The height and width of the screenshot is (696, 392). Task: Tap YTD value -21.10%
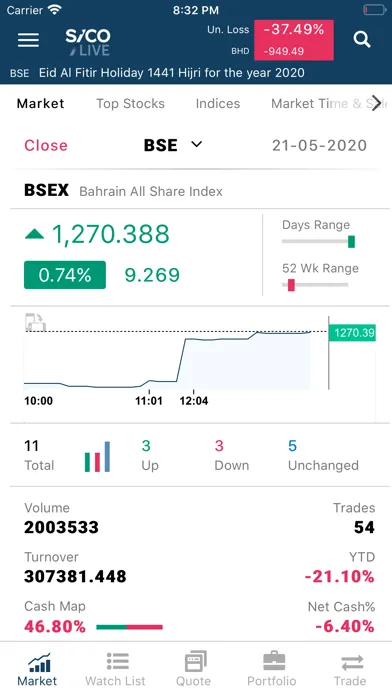click(x=340, y=577)
